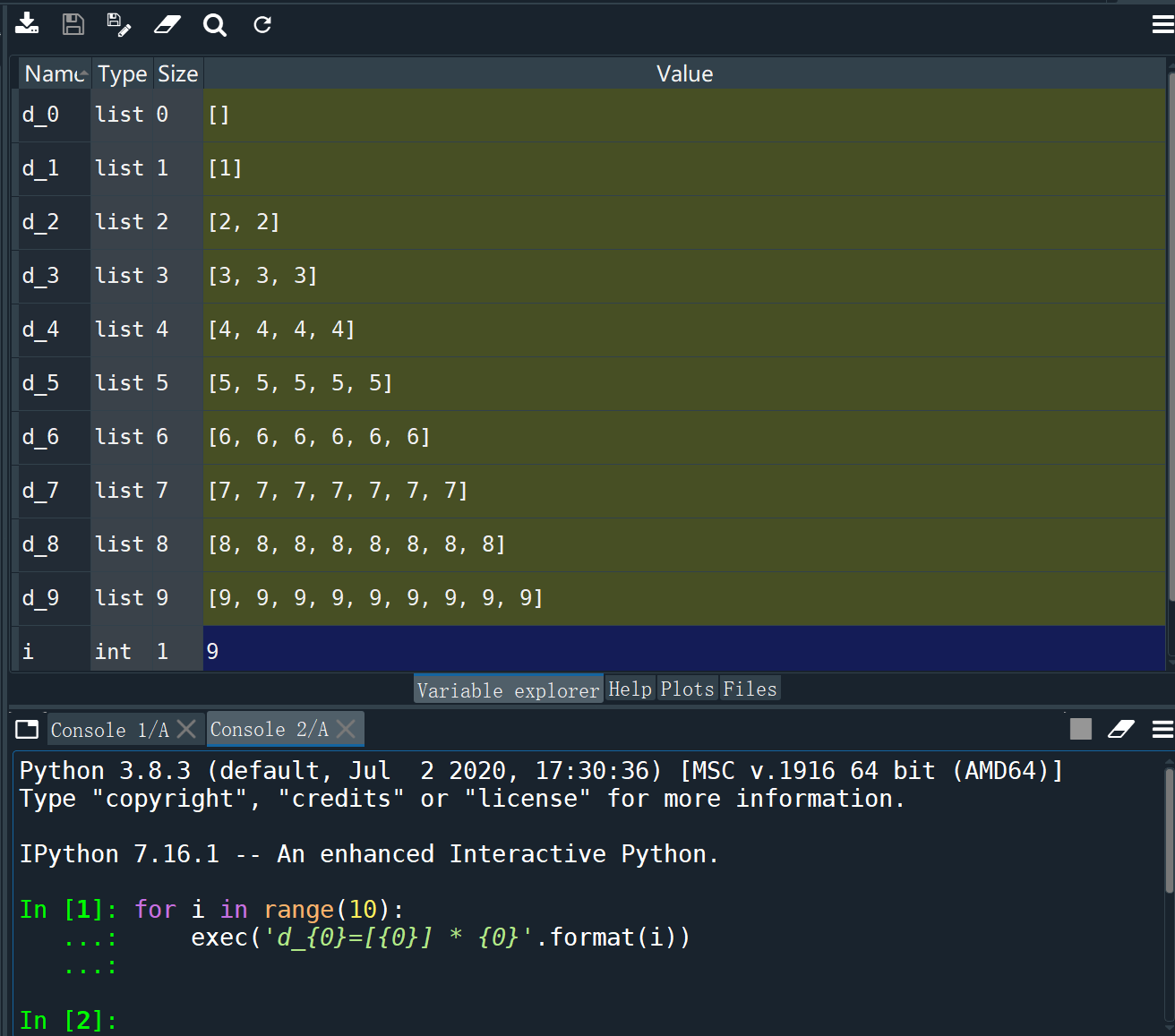Clear console with the eraser icon

[x=1121, y=729]
